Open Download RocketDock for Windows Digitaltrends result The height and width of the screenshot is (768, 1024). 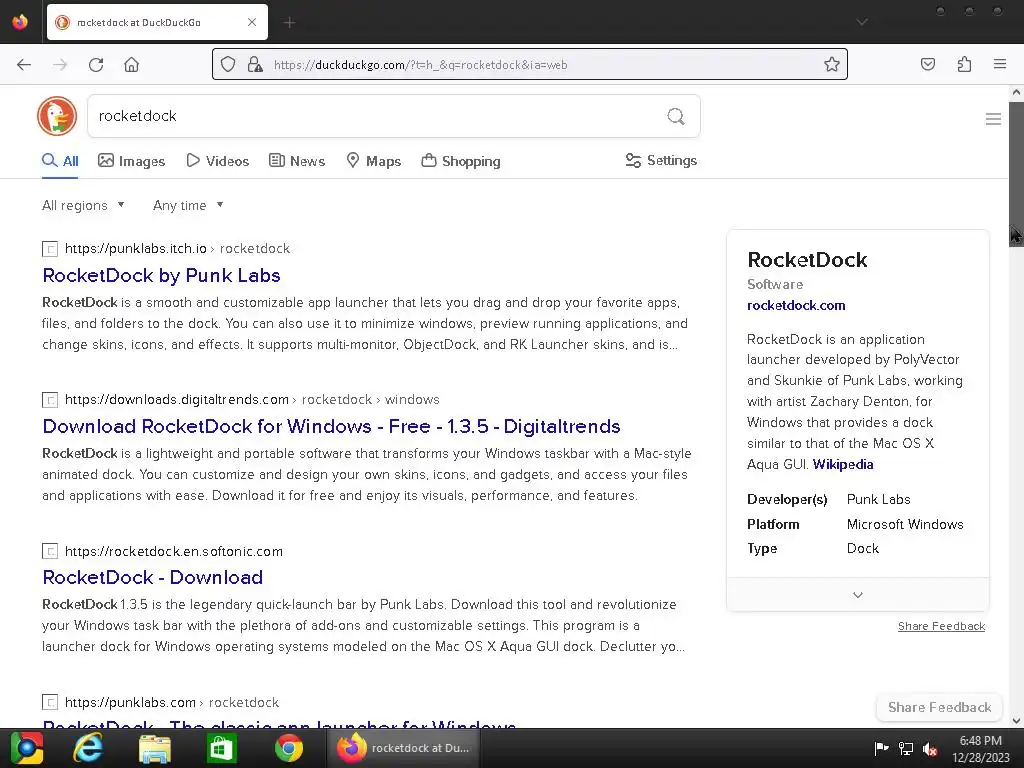331,426
